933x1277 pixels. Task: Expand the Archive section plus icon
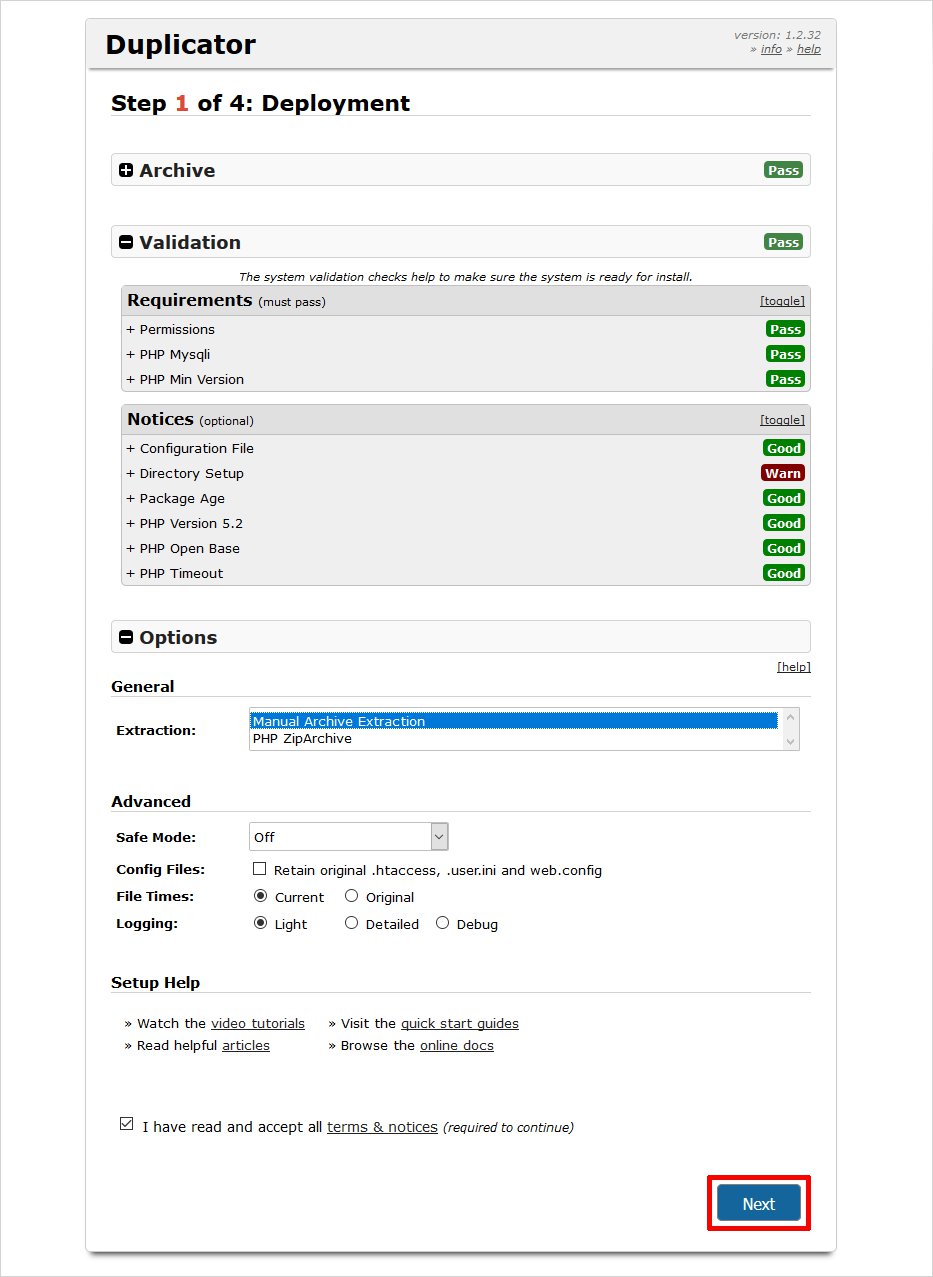[x=126, y=171]
